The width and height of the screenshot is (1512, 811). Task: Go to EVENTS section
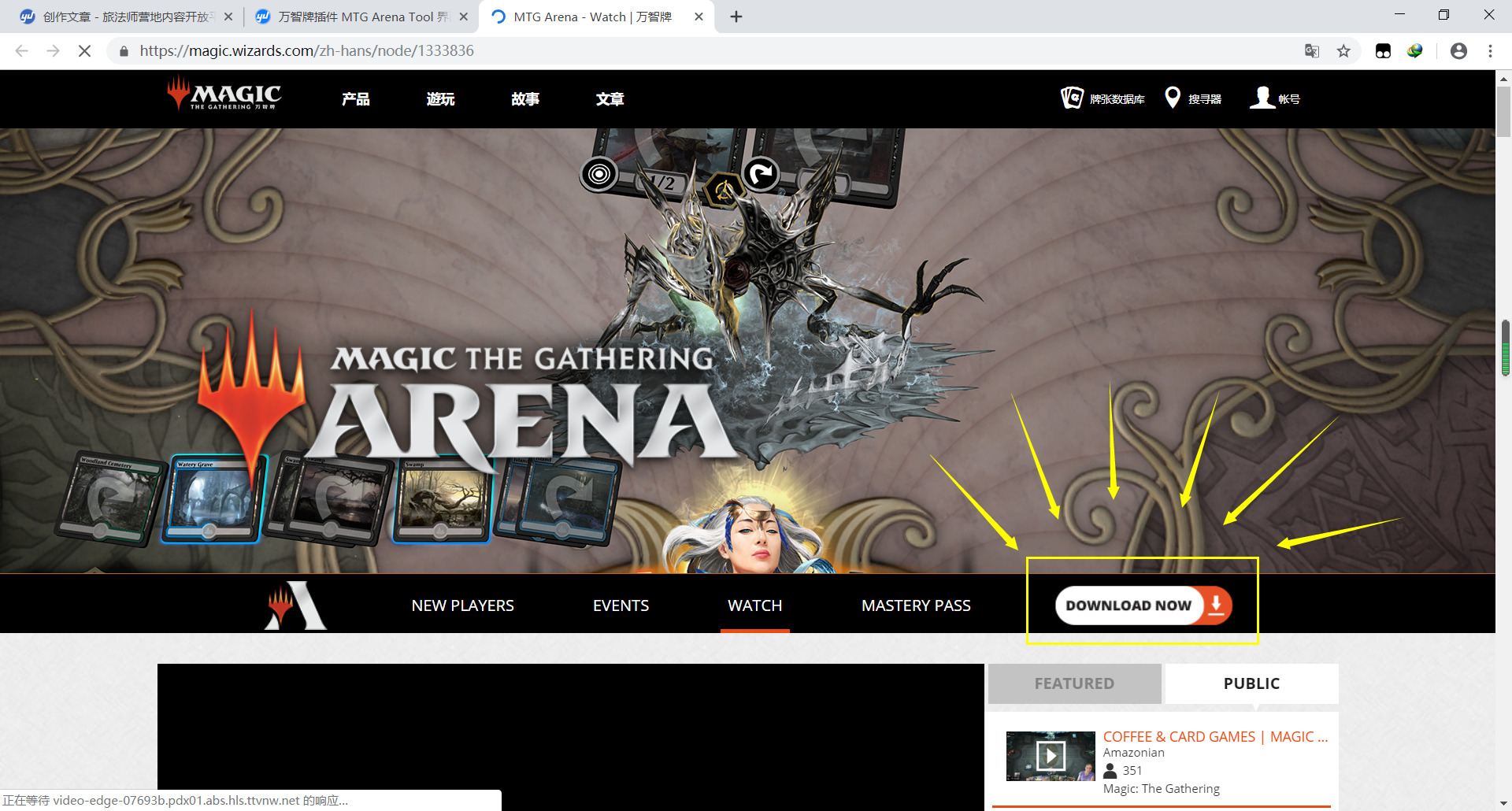pos(621,605)
